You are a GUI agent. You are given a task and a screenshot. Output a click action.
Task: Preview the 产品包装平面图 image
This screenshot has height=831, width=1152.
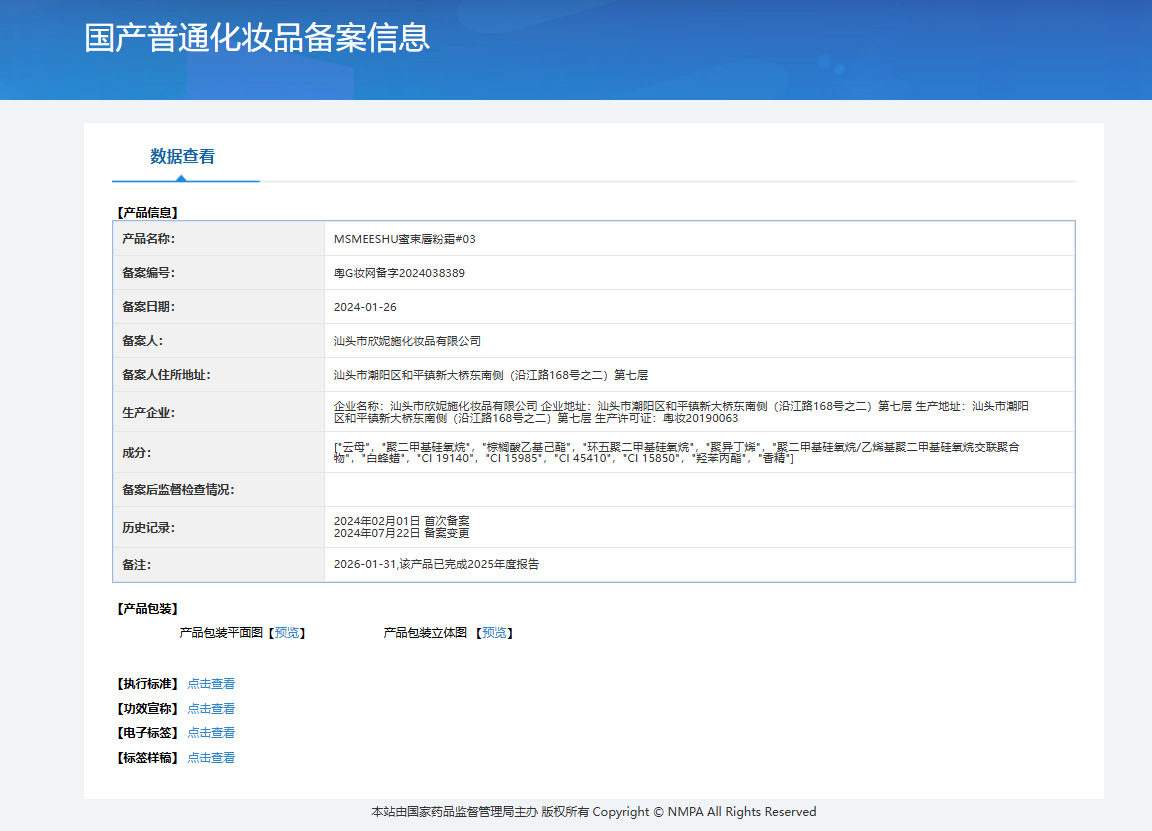coord(287,633)
